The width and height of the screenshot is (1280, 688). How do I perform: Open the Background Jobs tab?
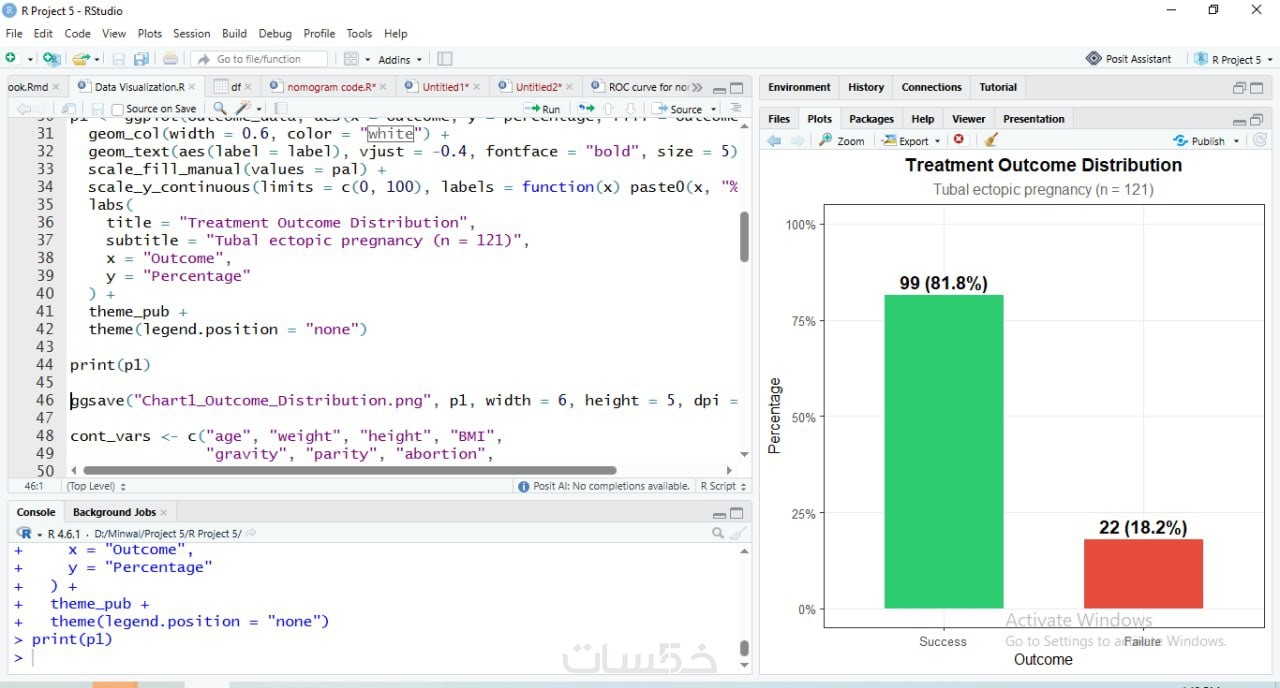coord(114,512)
